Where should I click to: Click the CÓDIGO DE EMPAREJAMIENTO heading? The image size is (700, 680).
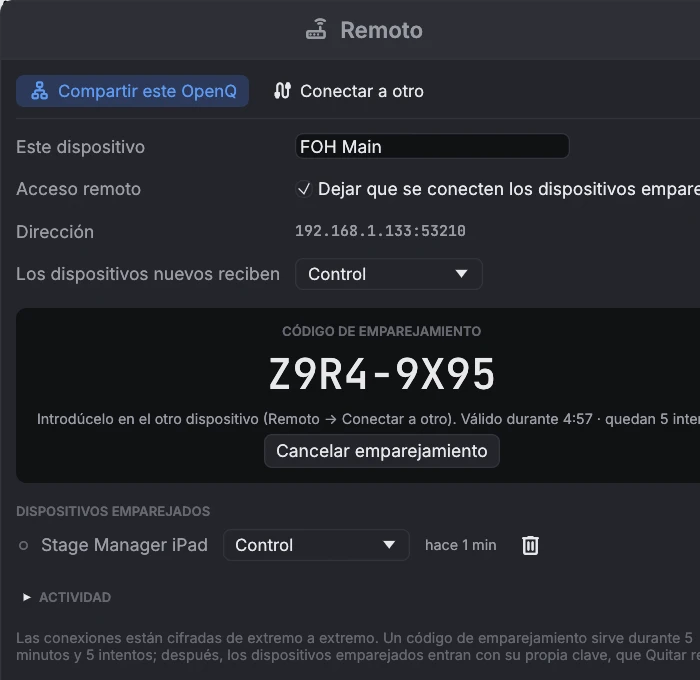pyautogui.click(x=382, y=331)
